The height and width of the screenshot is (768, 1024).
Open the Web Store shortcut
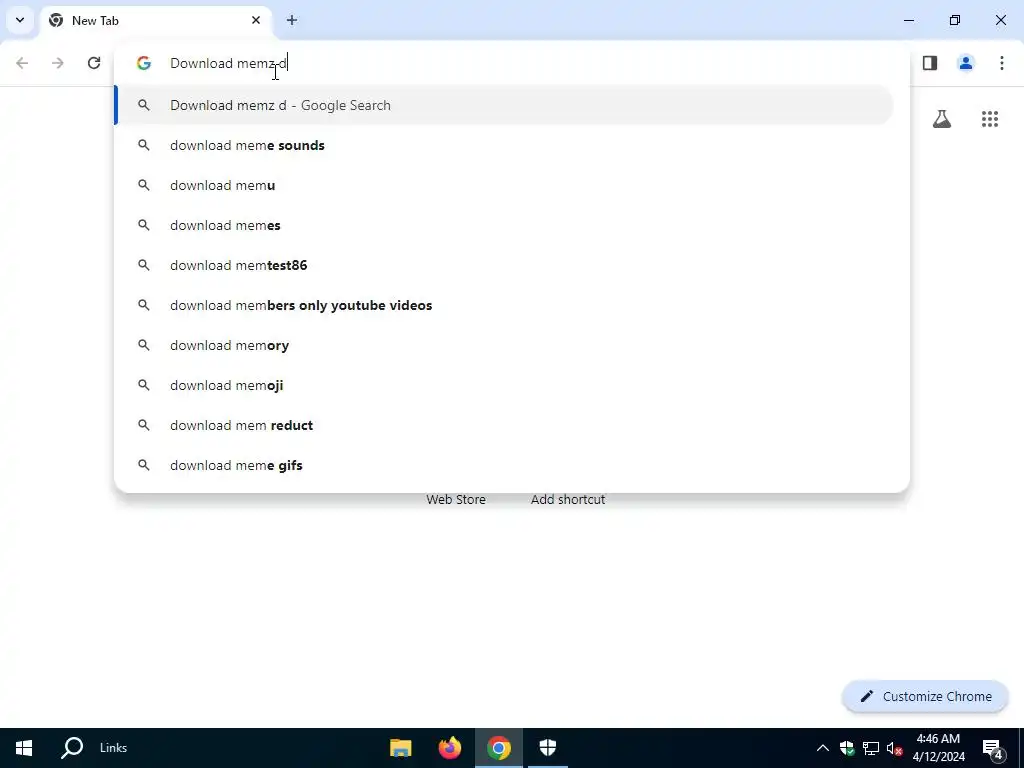point(456,500)
